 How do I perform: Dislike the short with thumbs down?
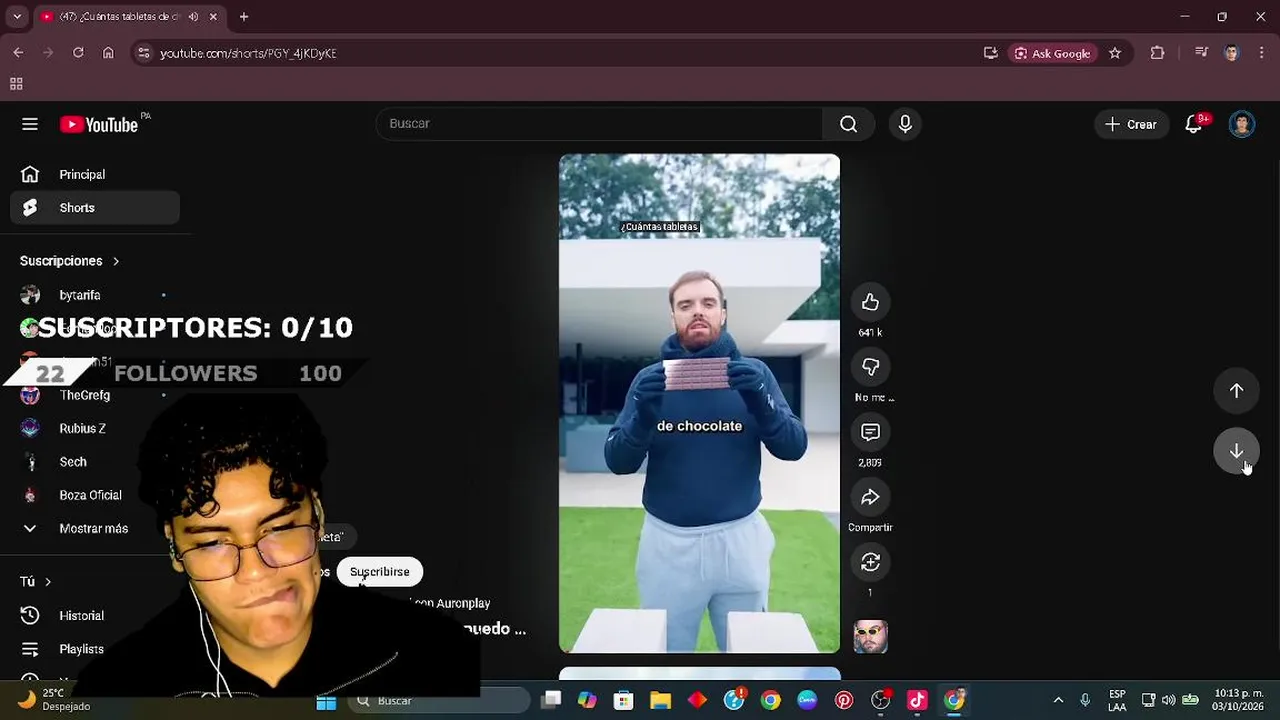tap(870, 367)
